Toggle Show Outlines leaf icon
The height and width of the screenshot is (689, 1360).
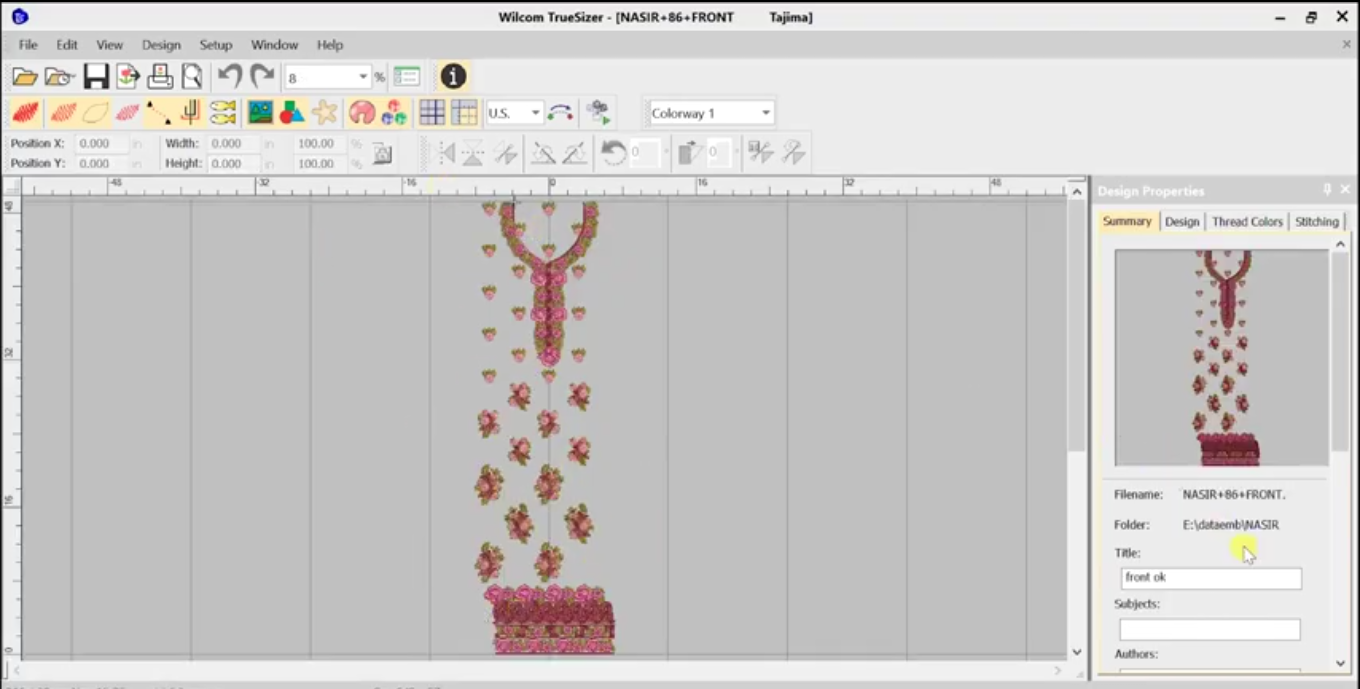(x=95, y=113)
